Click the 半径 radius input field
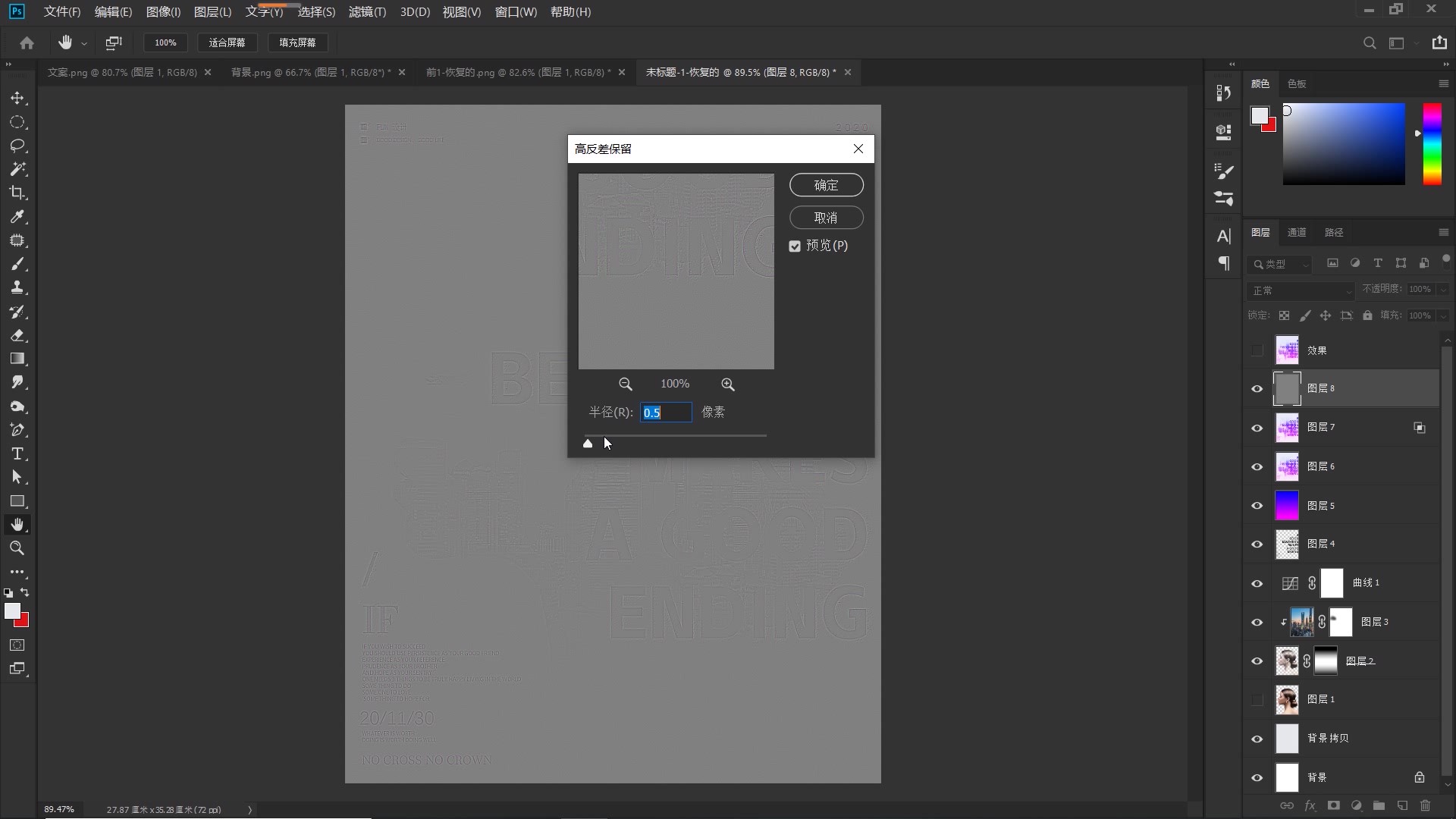The width and height of the screenshot is (1456, 819). [x=666, y=413]
